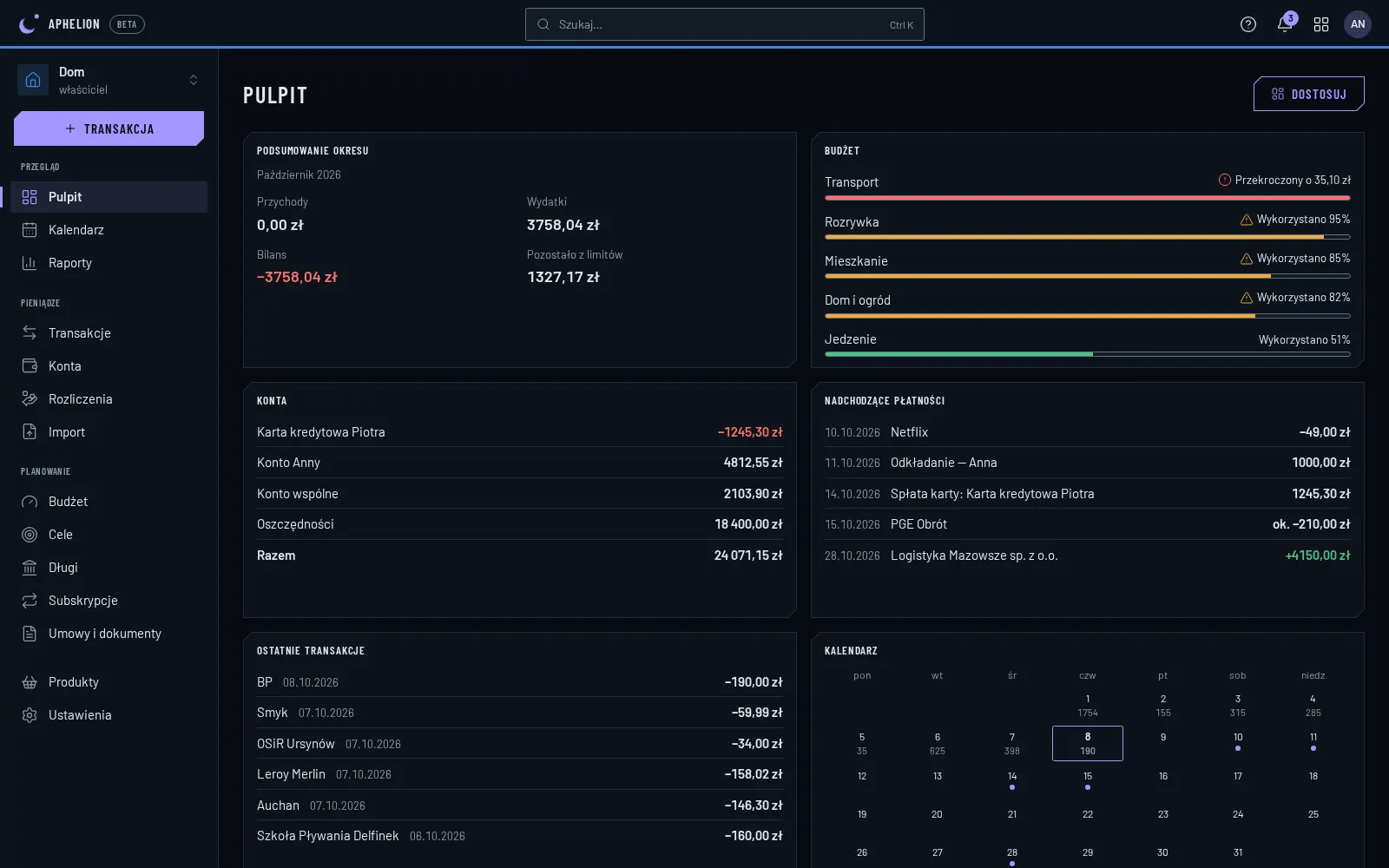
Task: Open Kalendarz in the sidebar menu
Action: point(109,230)
